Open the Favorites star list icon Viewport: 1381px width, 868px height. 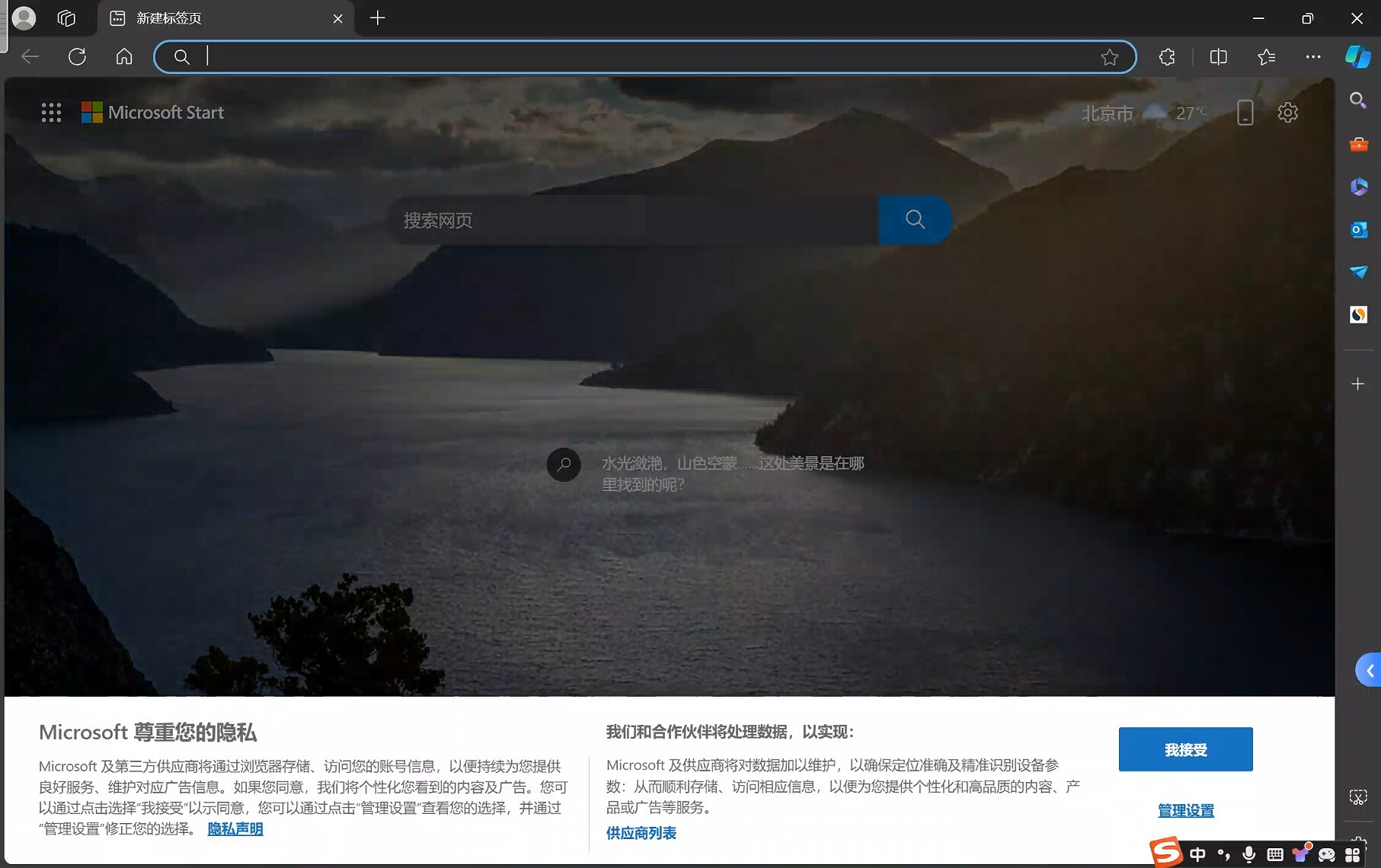point(1266,57)
